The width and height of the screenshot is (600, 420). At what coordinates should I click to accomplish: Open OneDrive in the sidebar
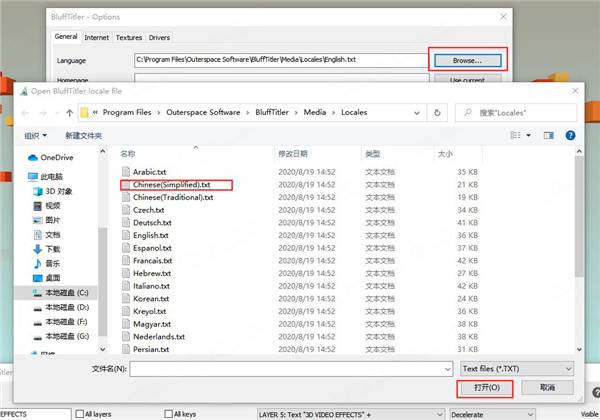coord(51,158)
